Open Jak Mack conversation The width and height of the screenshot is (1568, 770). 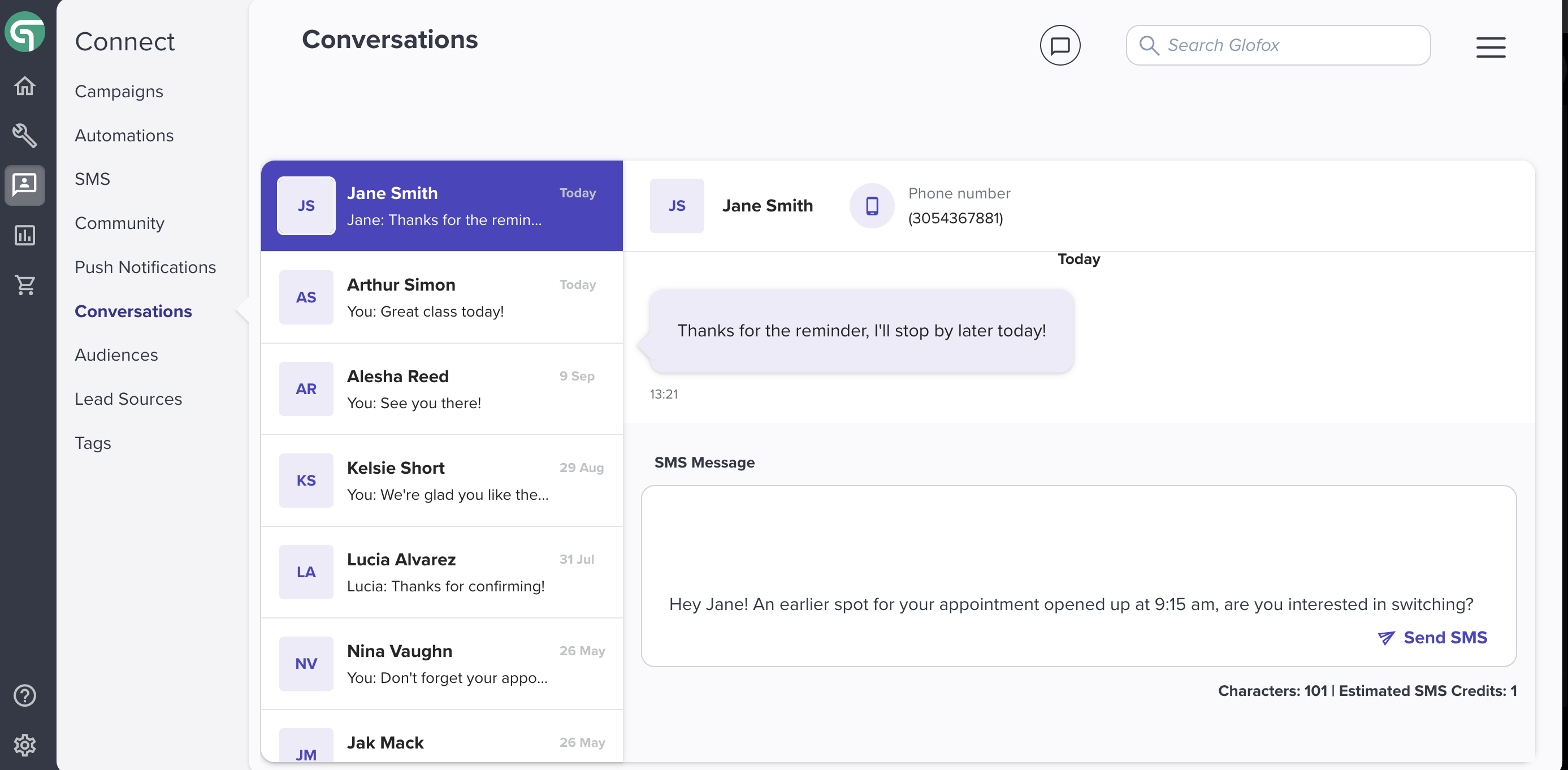(x=442, y=737)
